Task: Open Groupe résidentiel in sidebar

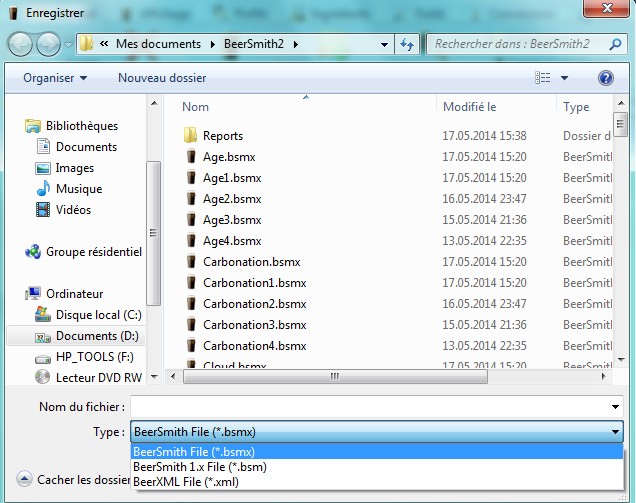Action: (x=93, y=252)
